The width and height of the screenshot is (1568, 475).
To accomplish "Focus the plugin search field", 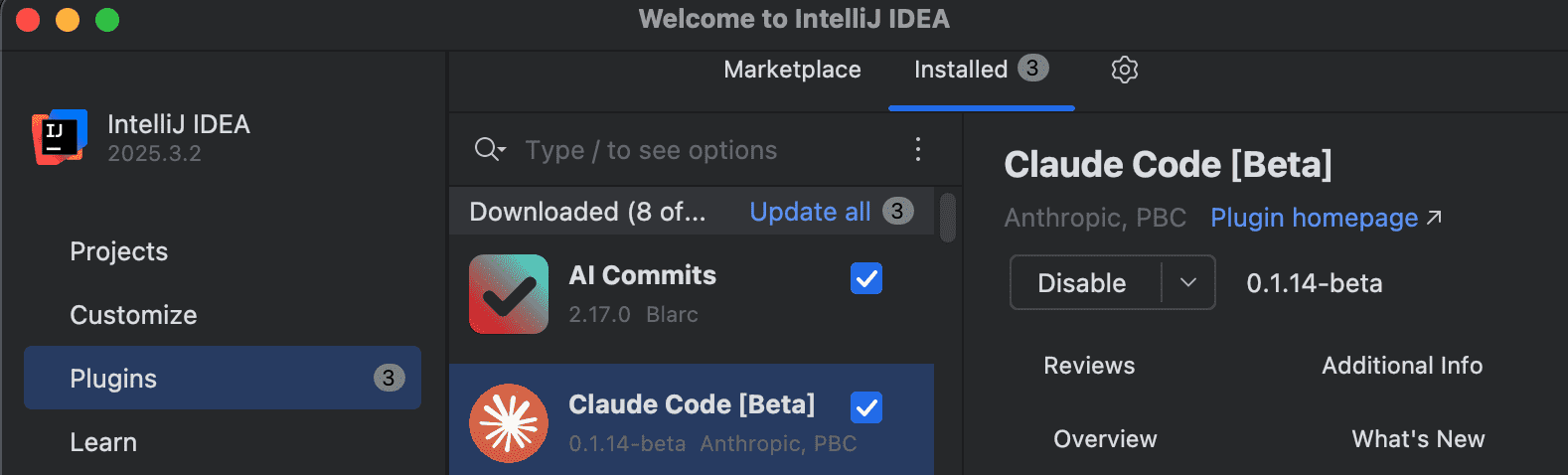I will point(696,150).
